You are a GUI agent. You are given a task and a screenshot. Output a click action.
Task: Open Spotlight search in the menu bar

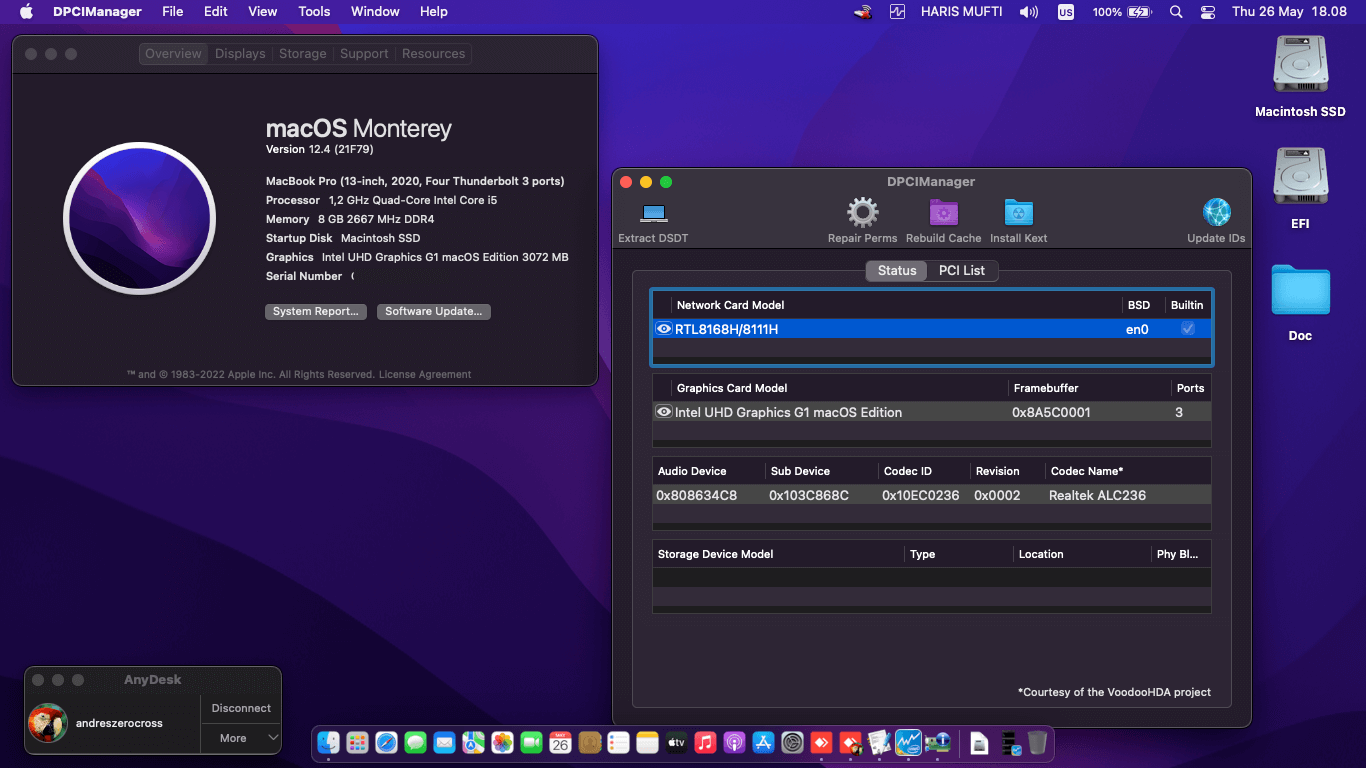pos(1176,12)
